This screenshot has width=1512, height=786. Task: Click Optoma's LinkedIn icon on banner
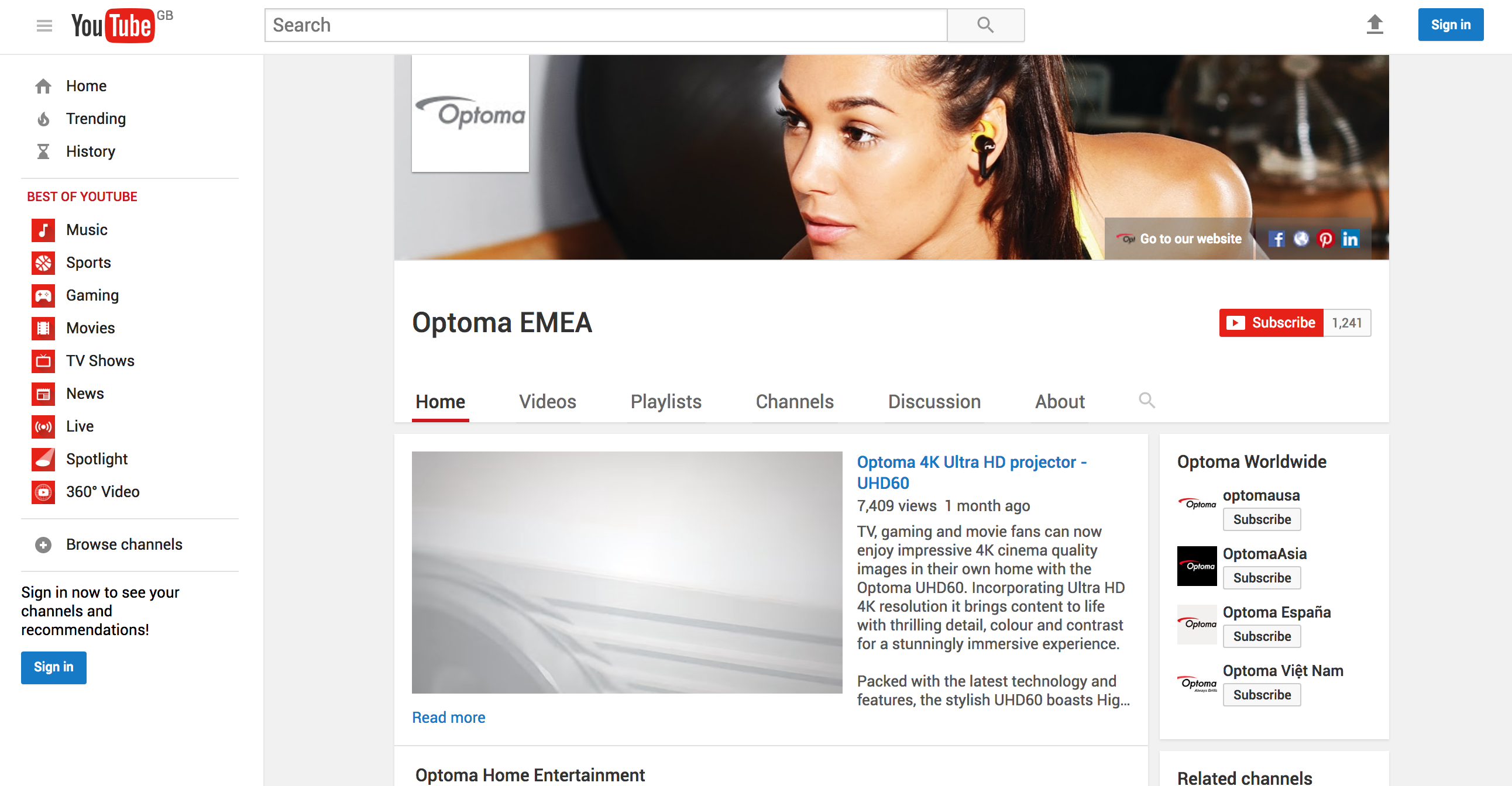click(1351, 239)
